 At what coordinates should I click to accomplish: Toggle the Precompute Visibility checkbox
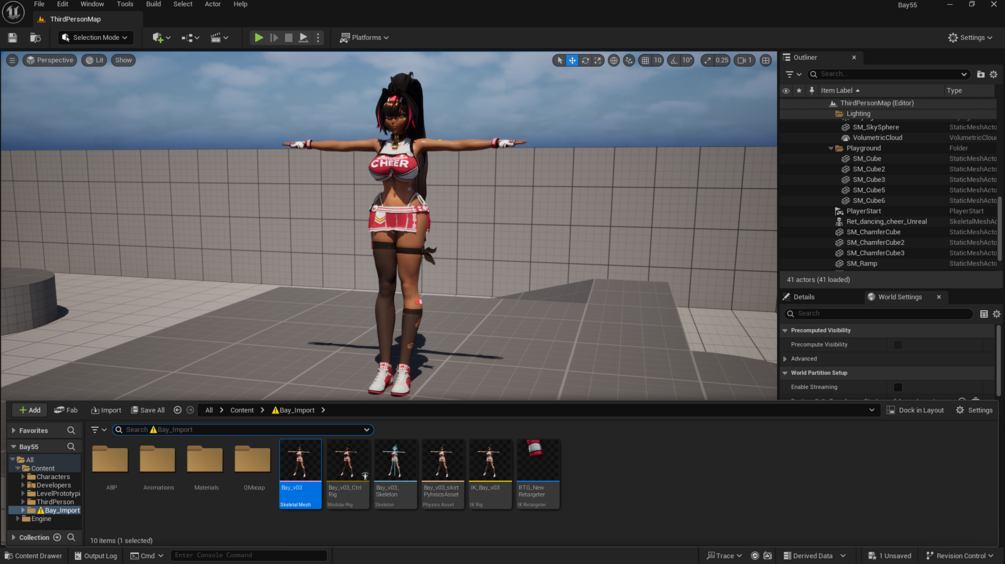pos(898,345)
